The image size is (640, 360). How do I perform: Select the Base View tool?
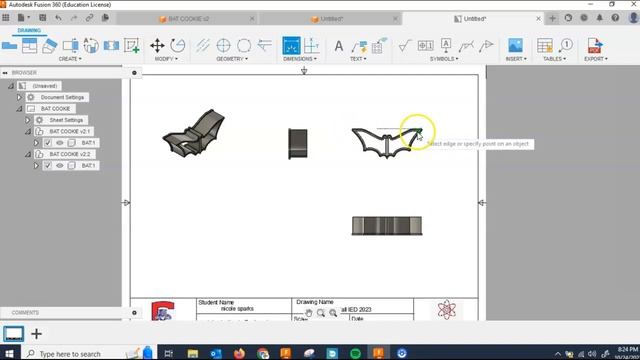click(9, 46)
